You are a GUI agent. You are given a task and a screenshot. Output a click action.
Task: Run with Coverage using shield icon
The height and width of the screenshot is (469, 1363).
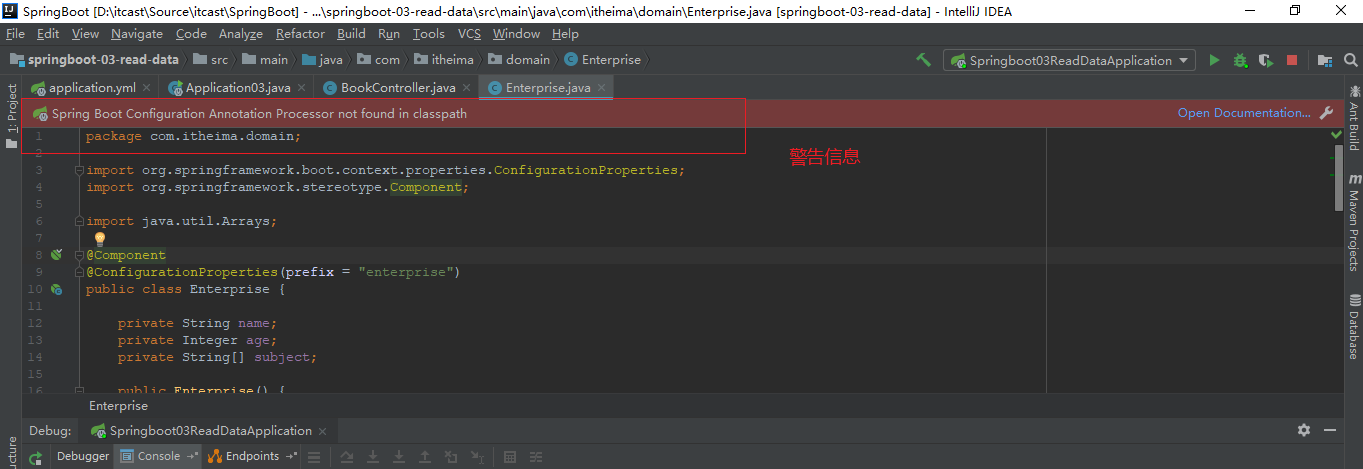click(x=1265, y=60)
